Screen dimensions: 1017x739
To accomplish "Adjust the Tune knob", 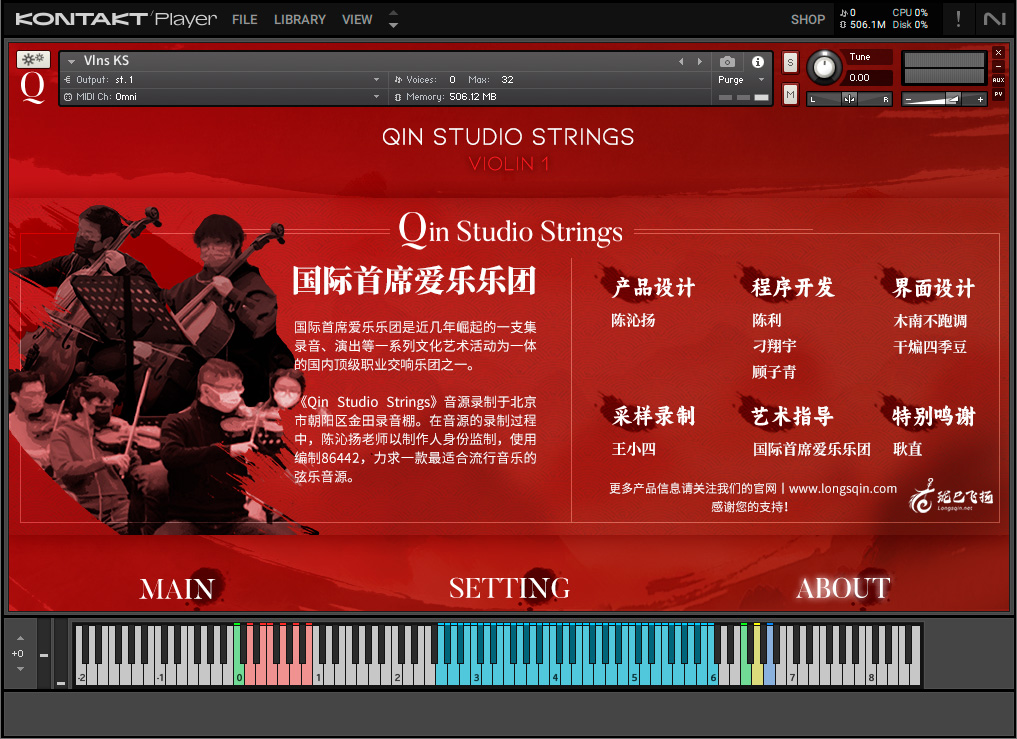I will pos(824,67).
